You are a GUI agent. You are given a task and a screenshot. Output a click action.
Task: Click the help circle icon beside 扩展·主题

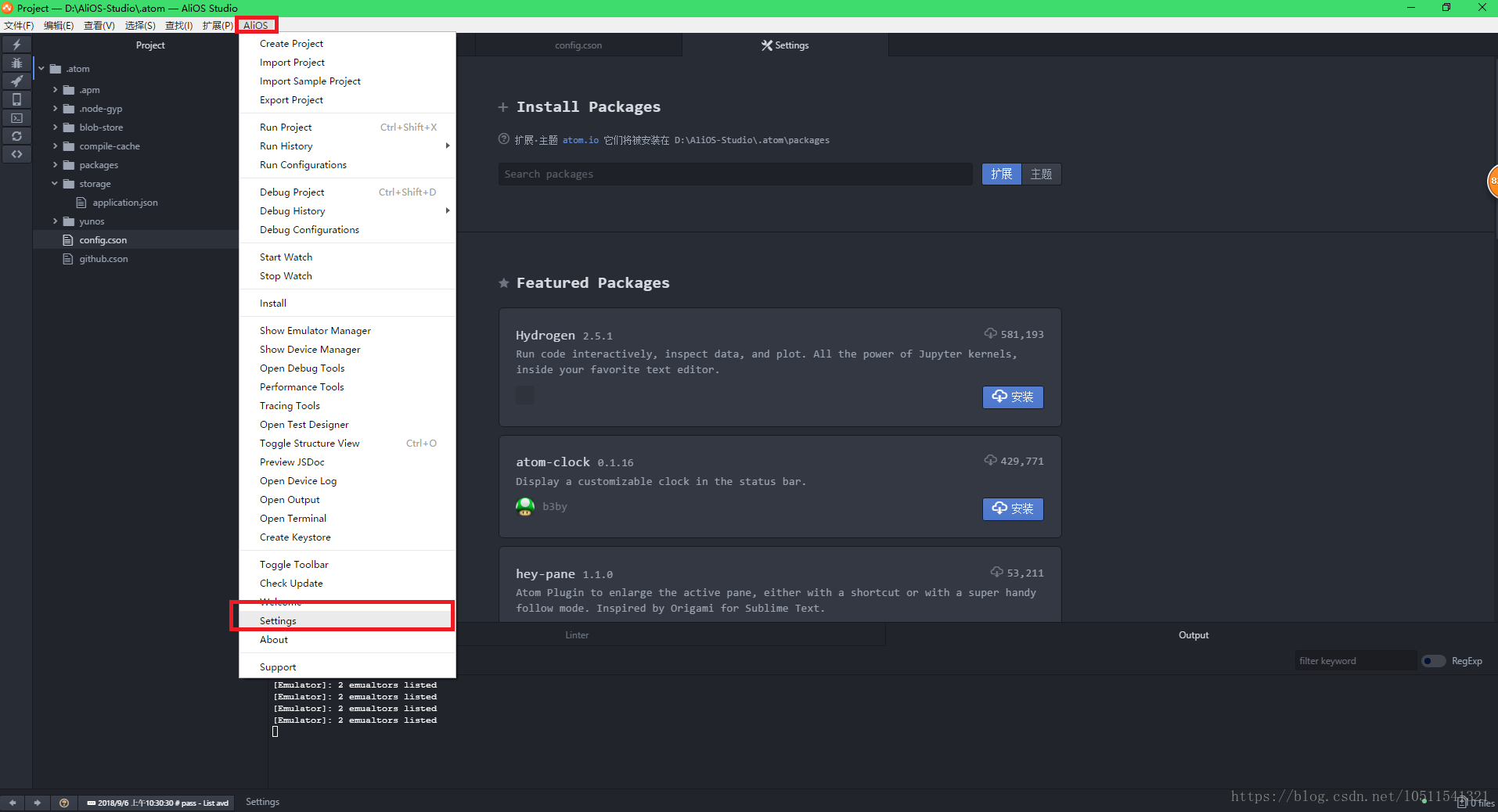click(x=504, y=139)
